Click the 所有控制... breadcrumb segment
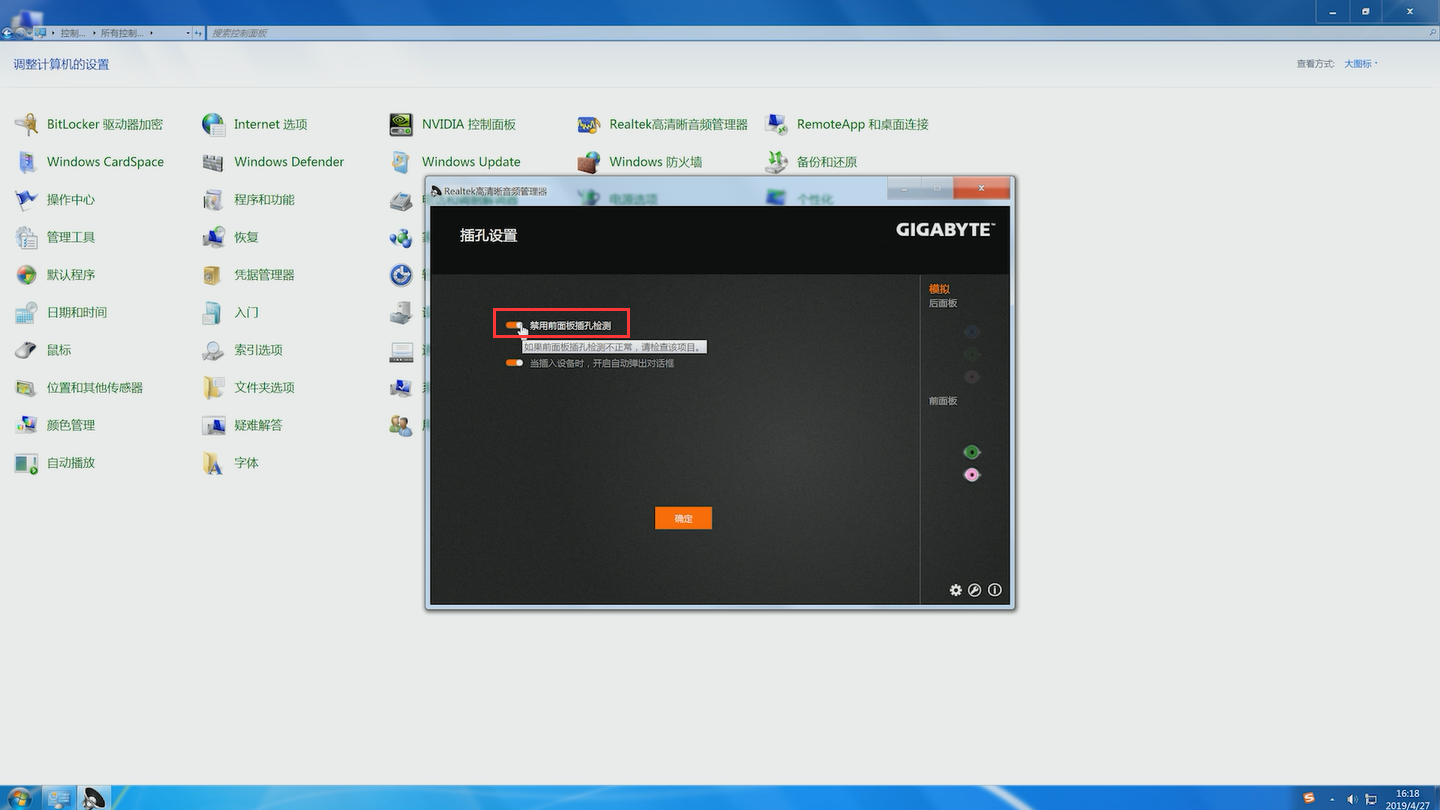Image resolution: width=1440 pixels, height=810 pixels. pyautogui.click(x=123, y=33)
